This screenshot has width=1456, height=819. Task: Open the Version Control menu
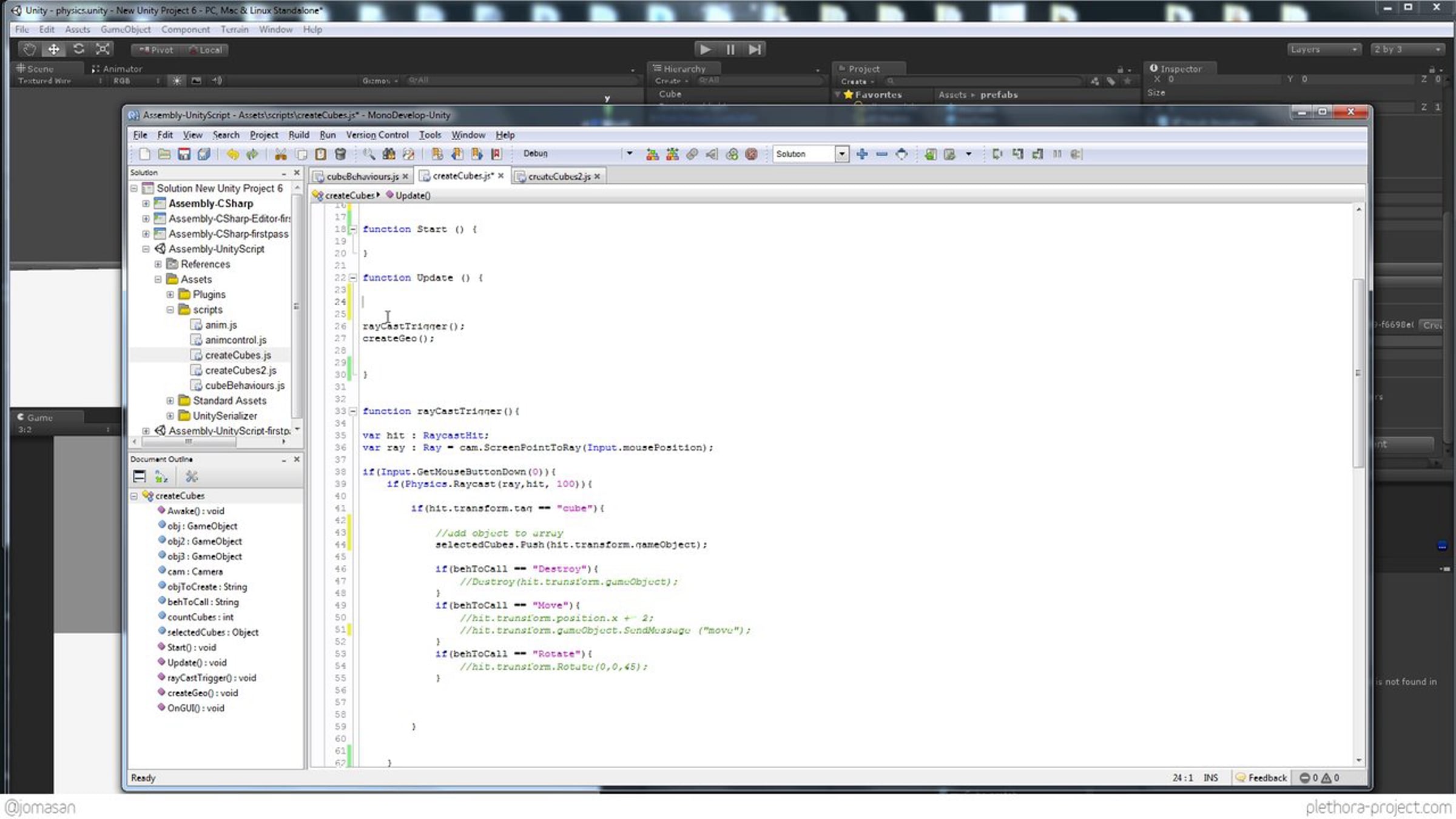(x=377, y=135)
